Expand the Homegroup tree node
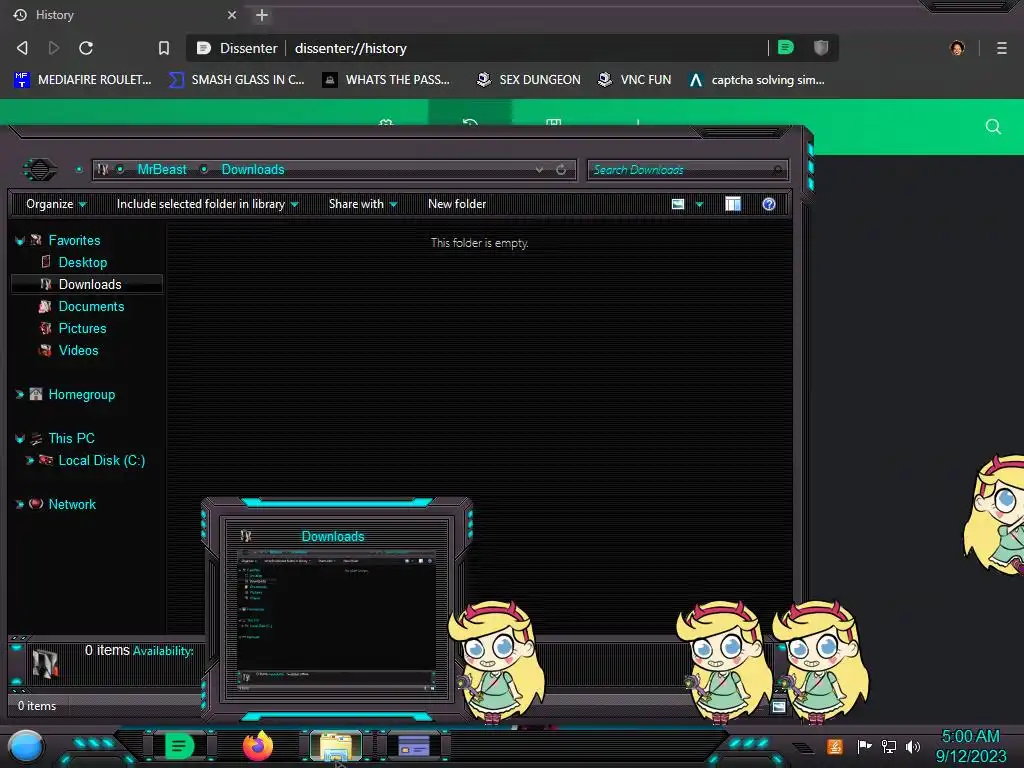The height and width of the screenshot is (768, 1024). pos(20,394)
